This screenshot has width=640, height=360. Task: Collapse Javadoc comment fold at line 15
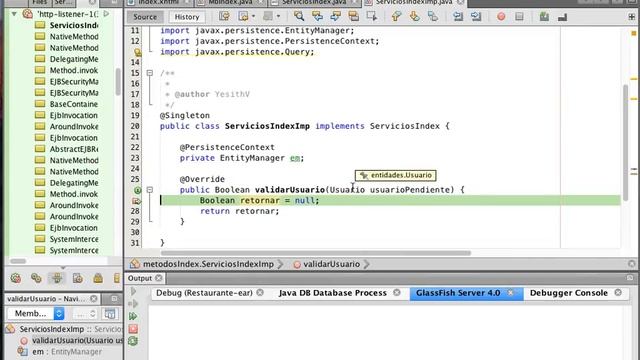[150, 73]
